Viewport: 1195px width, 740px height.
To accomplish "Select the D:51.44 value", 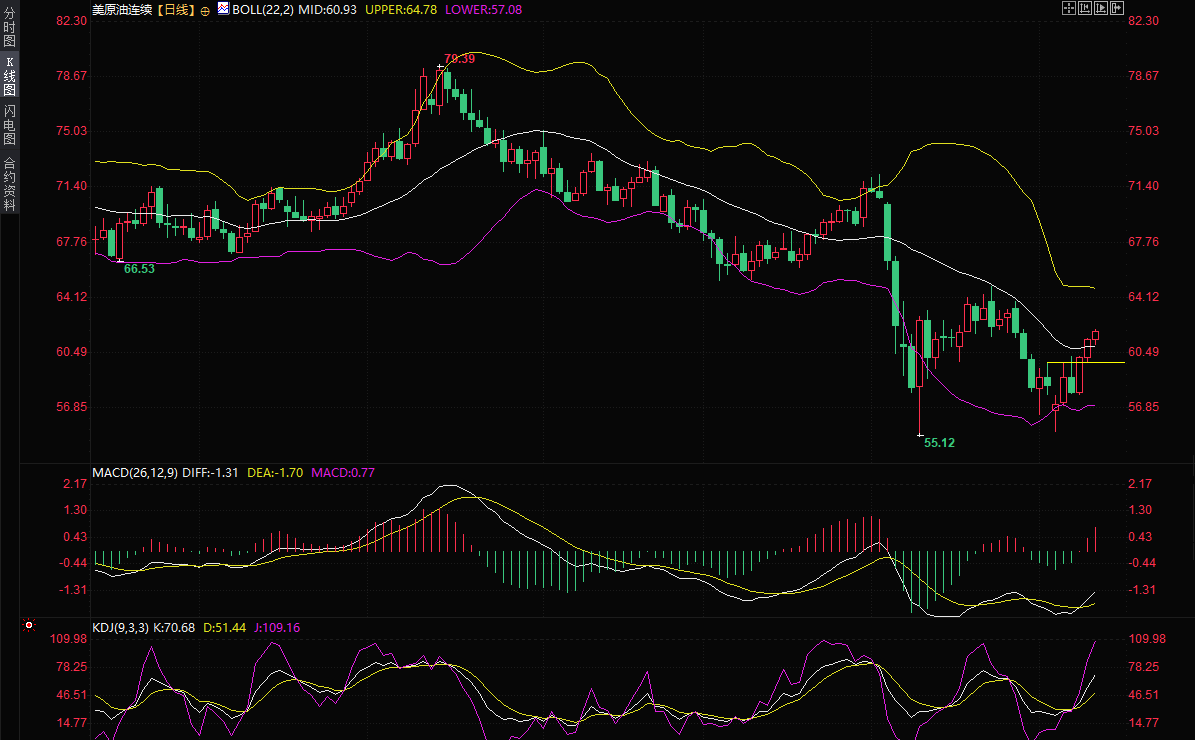I will 224,628.
